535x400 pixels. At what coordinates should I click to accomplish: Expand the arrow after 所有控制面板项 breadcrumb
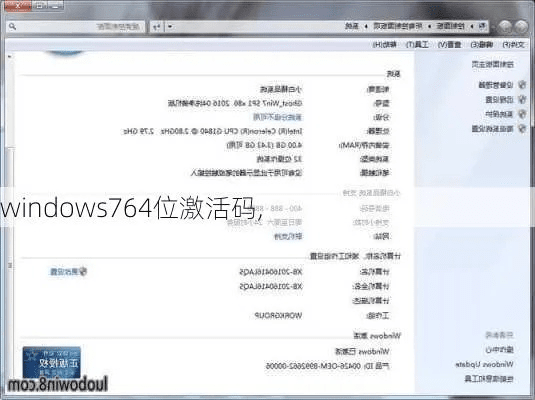coord(366,26)
